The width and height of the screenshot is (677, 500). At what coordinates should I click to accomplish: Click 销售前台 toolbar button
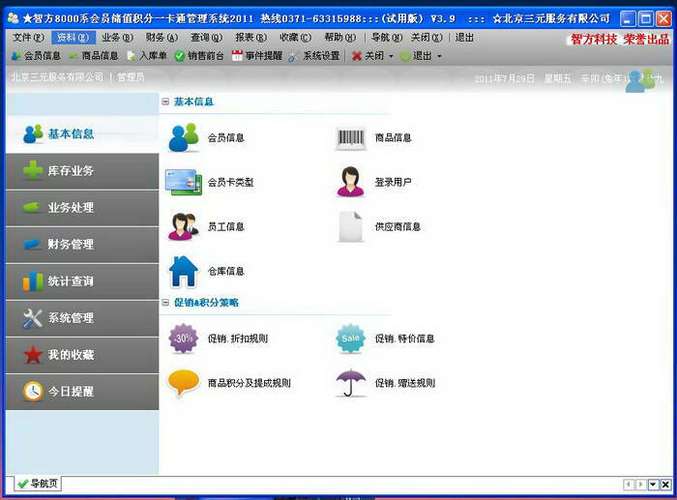point(199,56)
